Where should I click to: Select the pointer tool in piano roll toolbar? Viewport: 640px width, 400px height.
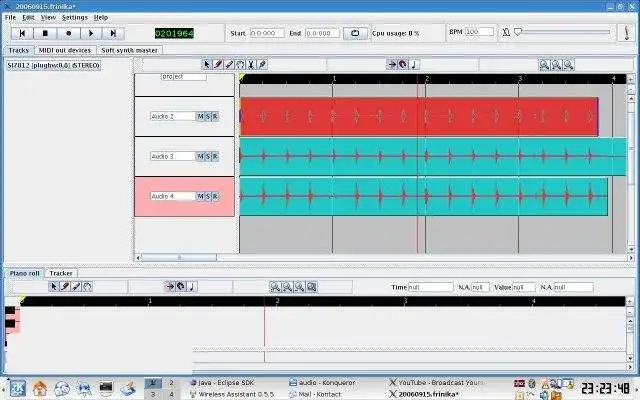pos(53,287)
